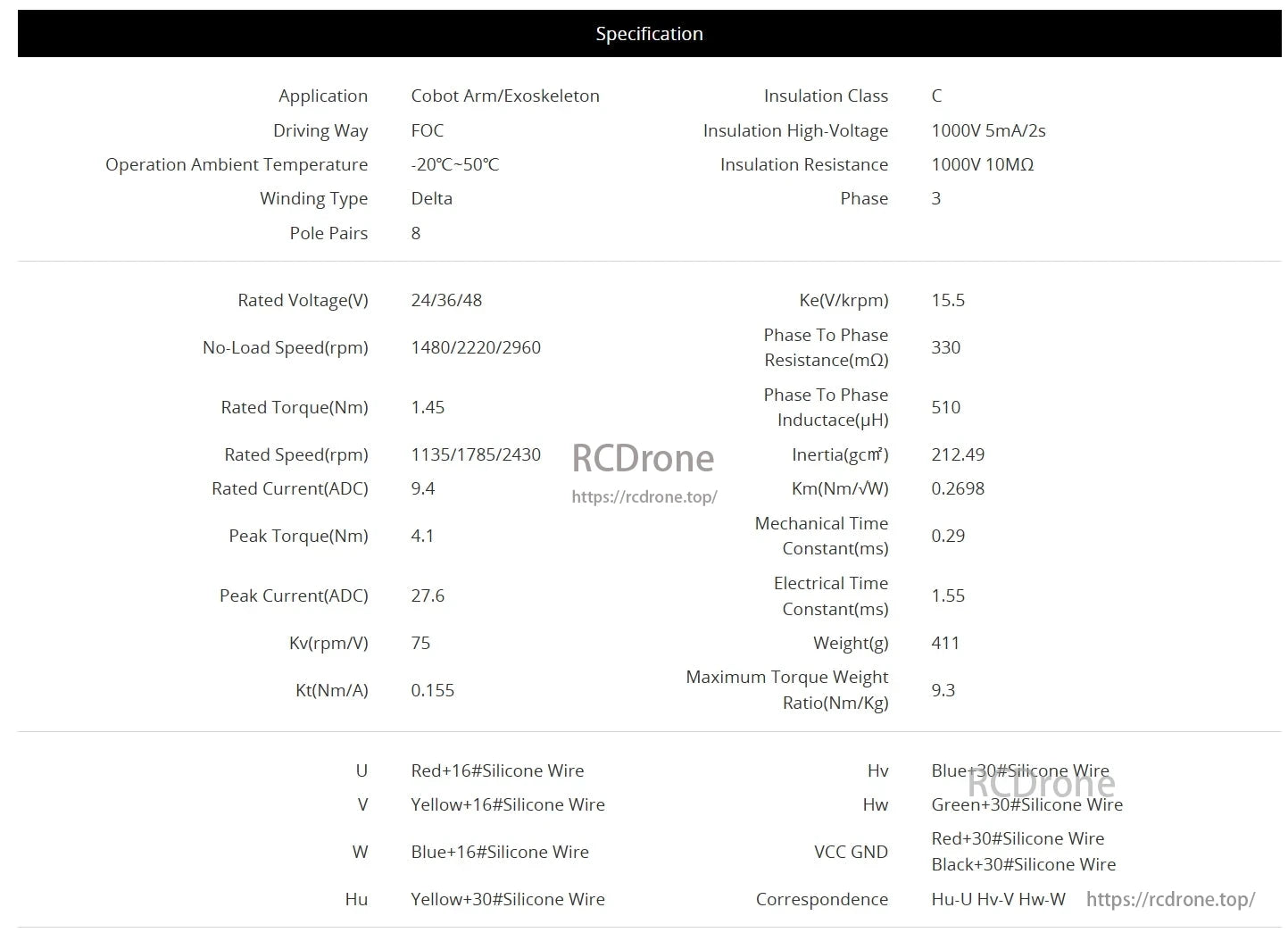Click the Cobot Arm/Exoskeleton application value
The height and width of the screenshot is (941, 1288).
coord(505,96)
